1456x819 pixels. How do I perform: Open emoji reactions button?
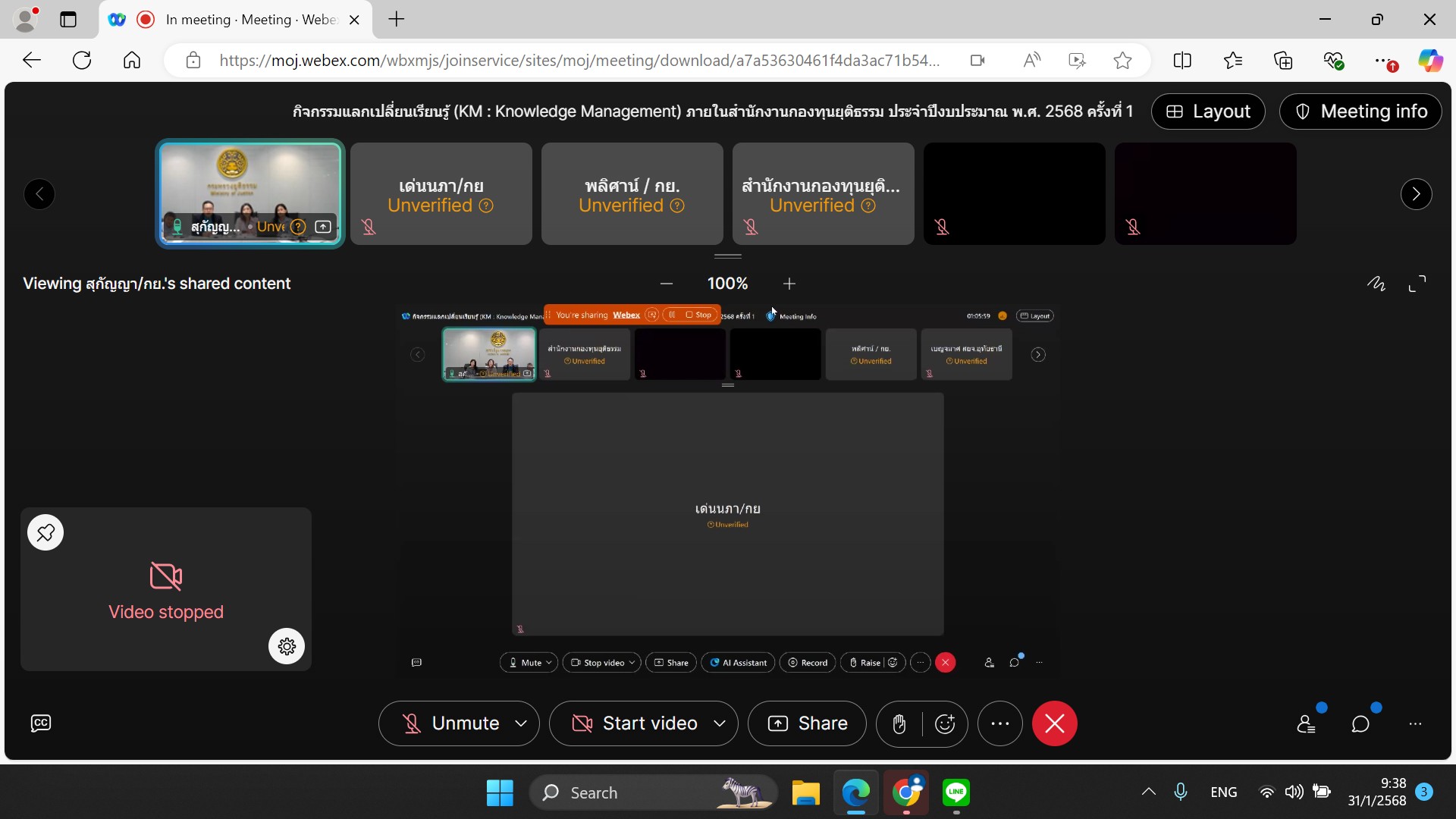(x=945, y=724)
